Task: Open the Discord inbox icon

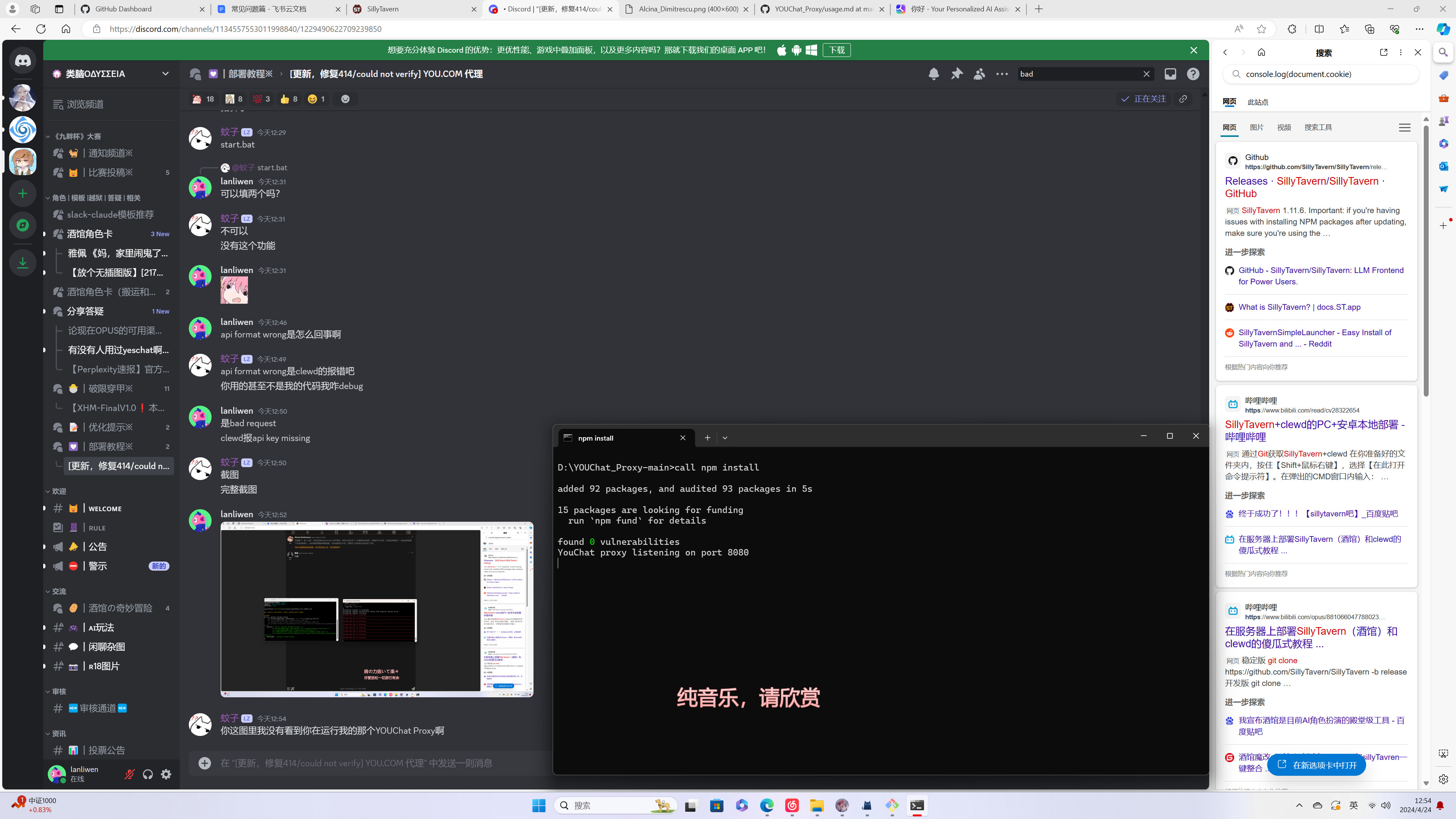Action: 1170,74
